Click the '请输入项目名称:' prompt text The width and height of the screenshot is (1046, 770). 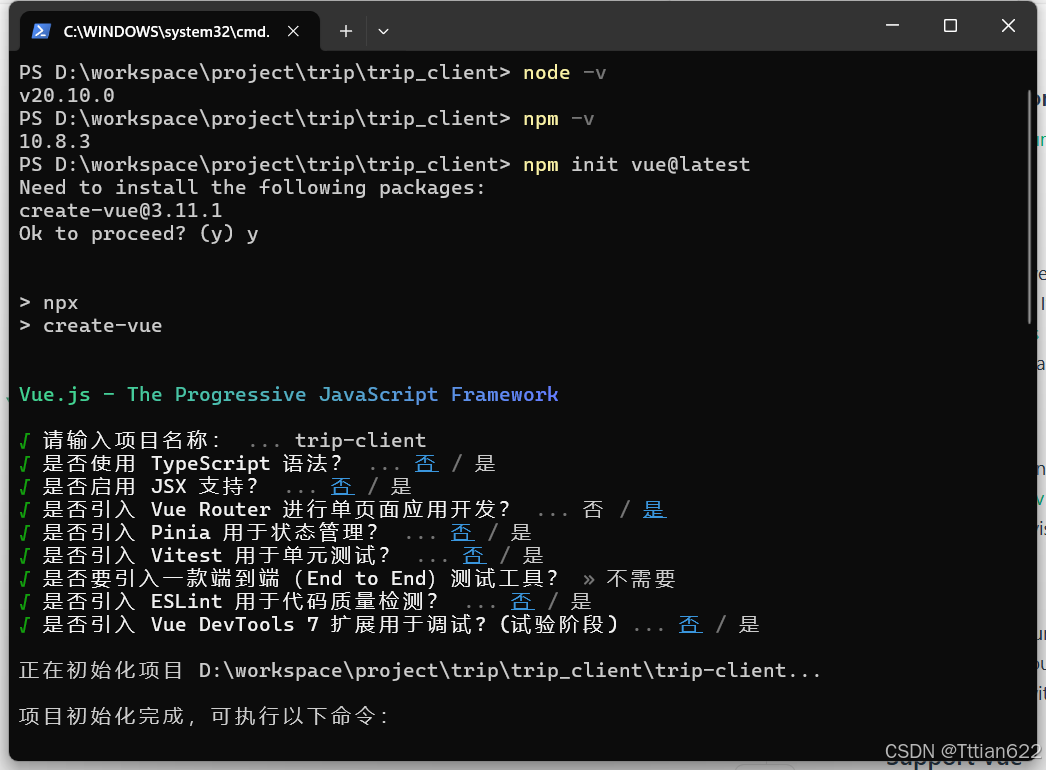[x=132, y=440]
